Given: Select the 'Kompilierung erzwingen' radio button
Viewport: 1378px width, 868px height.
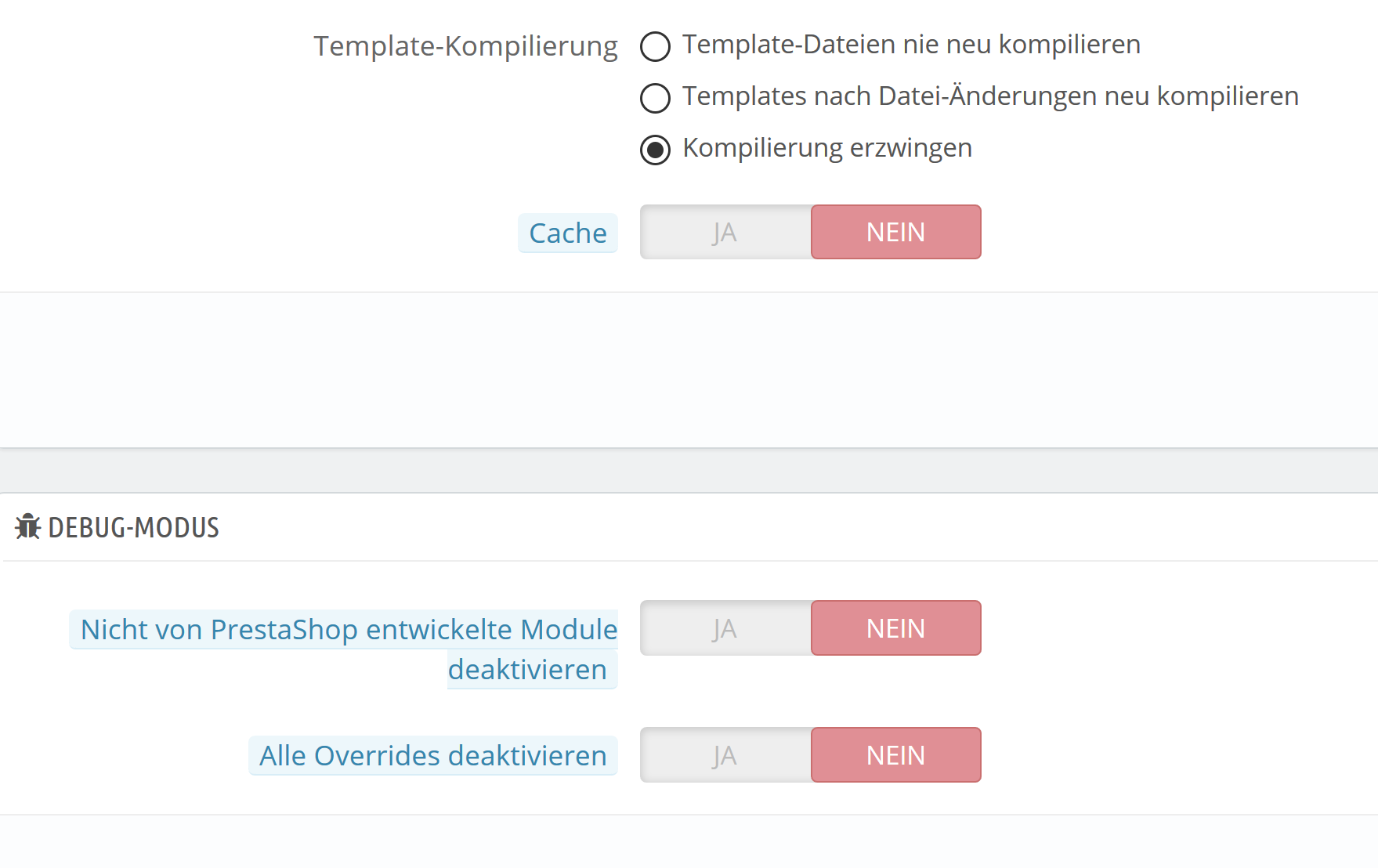Looking at the screenshot, I should tap(655, 150).
